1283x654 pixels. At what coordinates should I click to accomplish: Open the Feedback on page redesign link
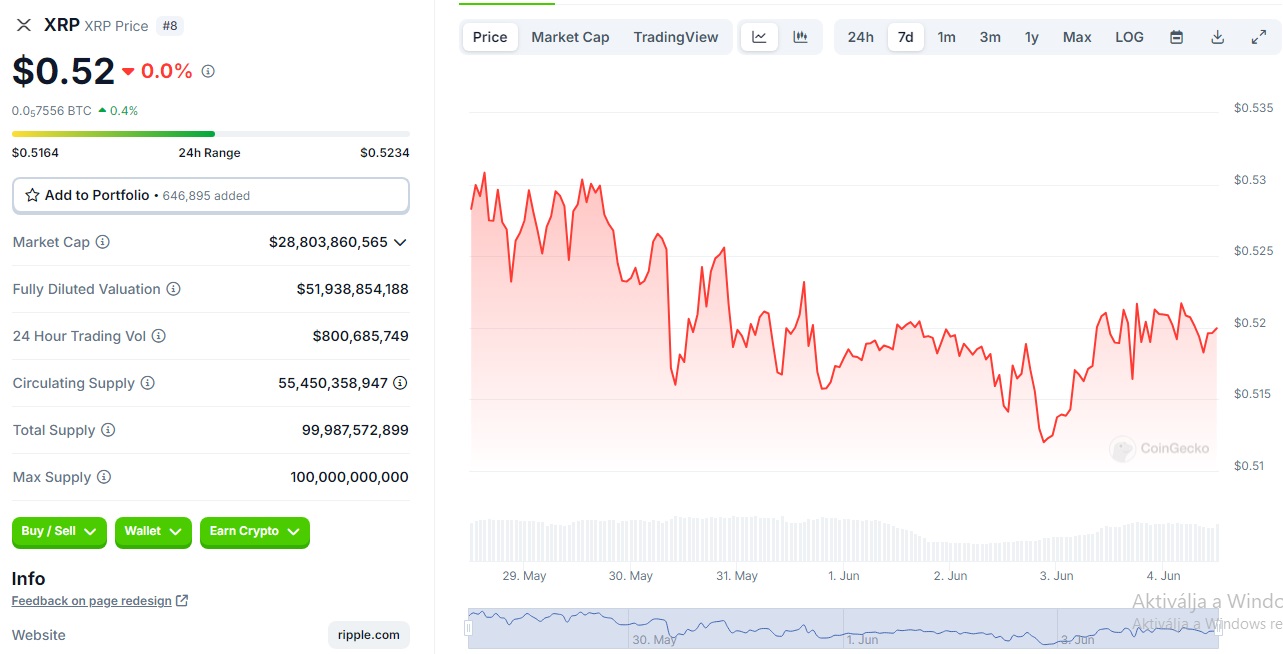click(92, 601)
